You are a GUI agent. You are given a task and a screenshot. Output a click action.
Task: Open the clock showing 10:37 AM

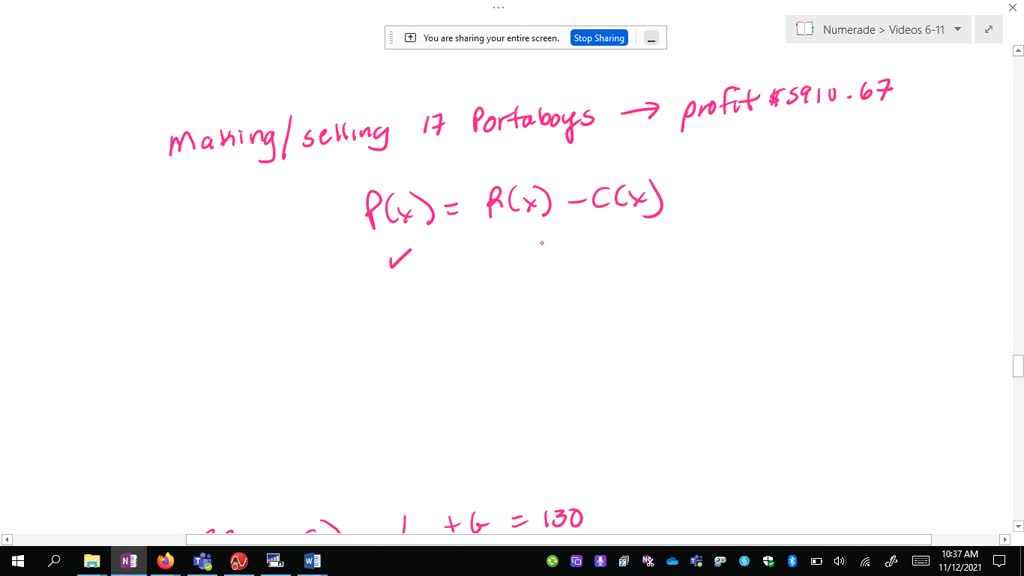(959, 561)
